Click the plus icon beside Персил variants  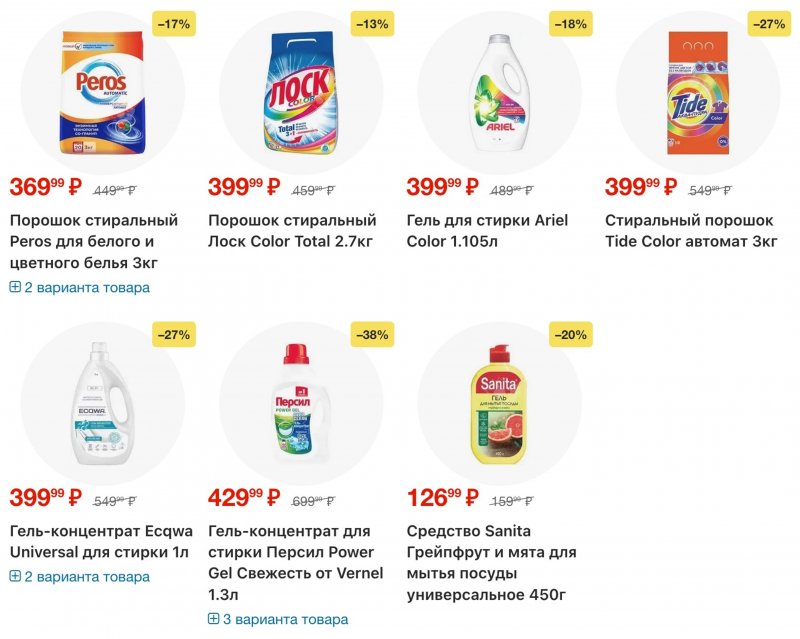[214, 620]
